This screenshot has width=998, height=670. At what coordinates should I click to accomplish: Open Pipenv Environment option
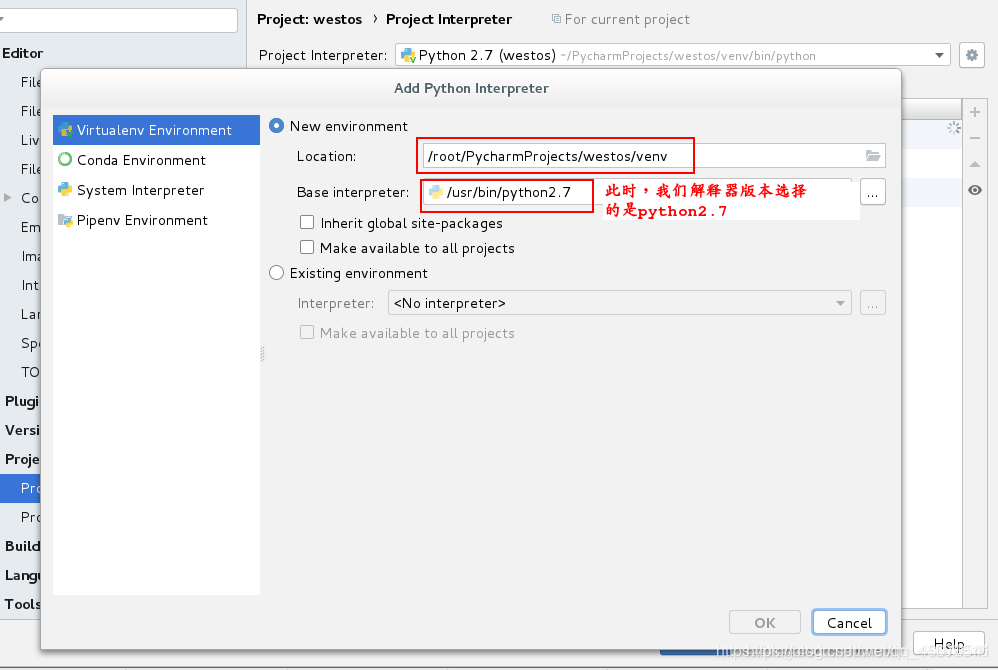pyautogui.click(x=156, y=220)
